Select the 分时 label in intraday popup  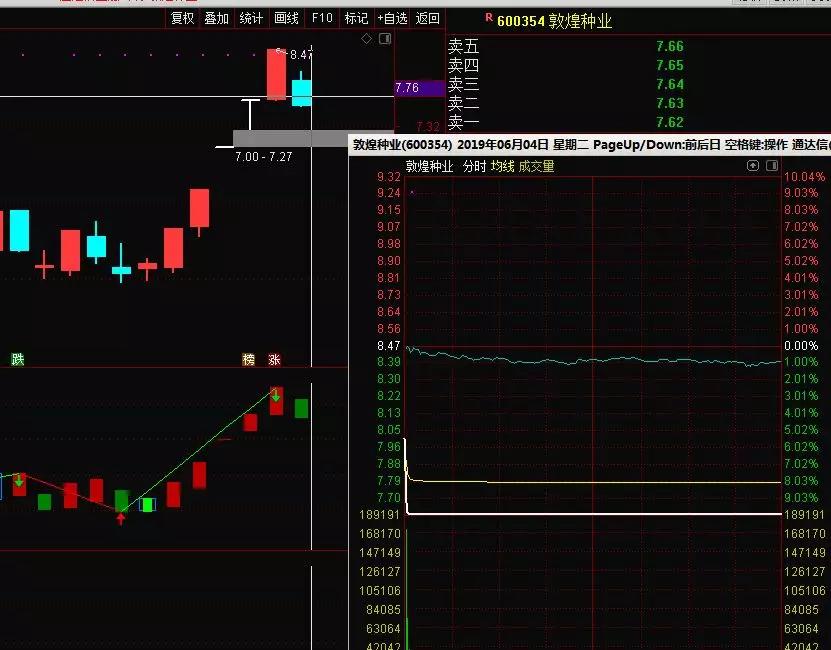(x=474, y=166)
